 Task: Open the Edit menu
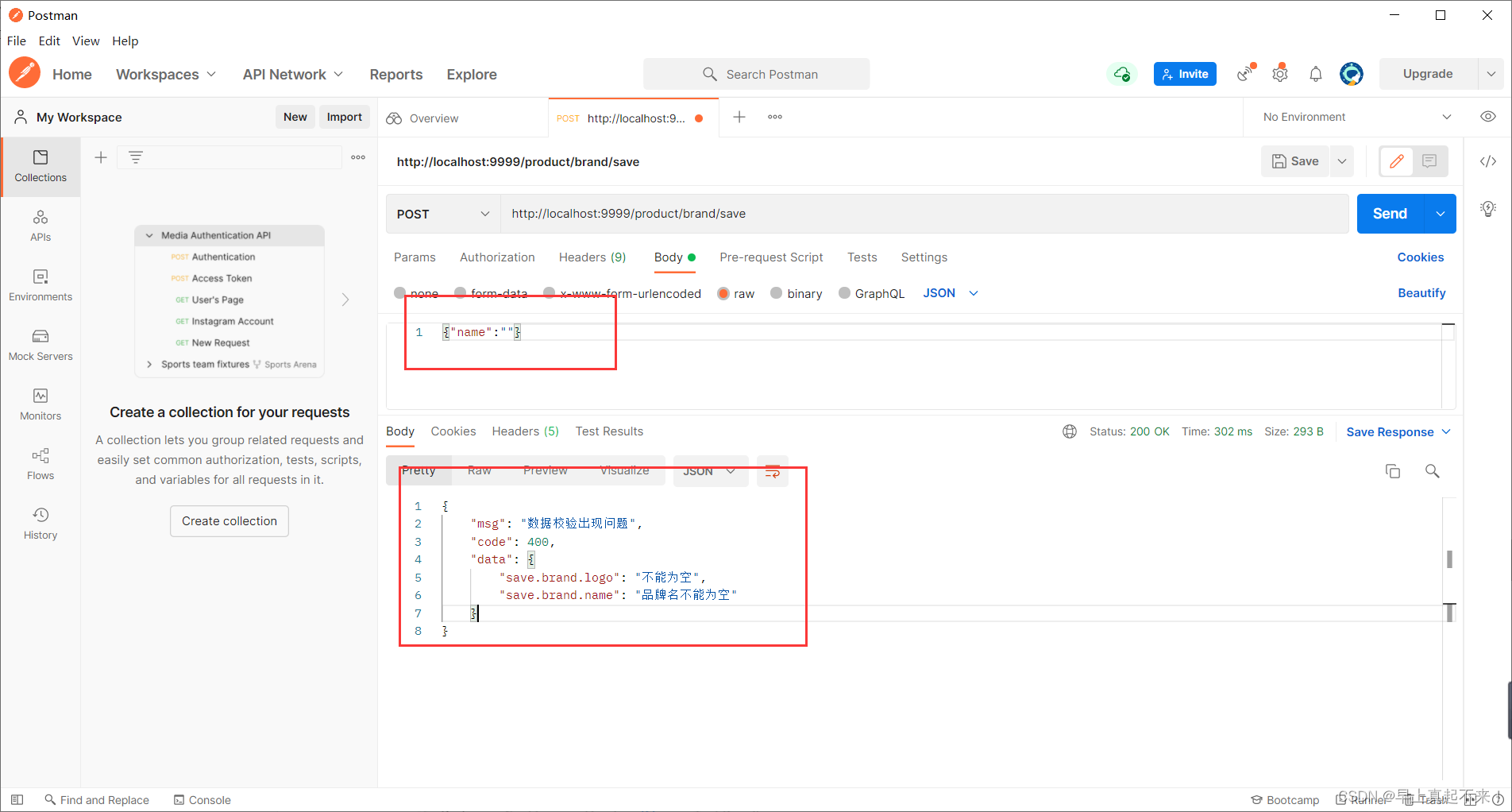click(x=49, y=41)
